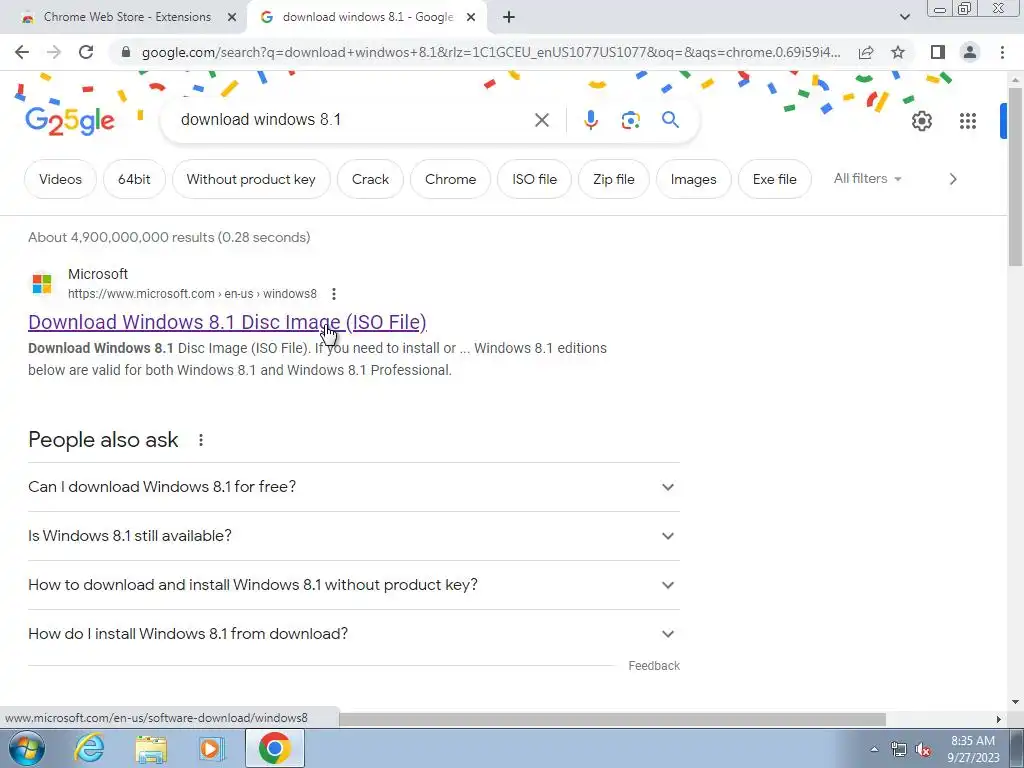The height and width of the screenshot is (768, 1024).
Task: Open Windows Media Player from the taskbar
Action: pos(211,749)
